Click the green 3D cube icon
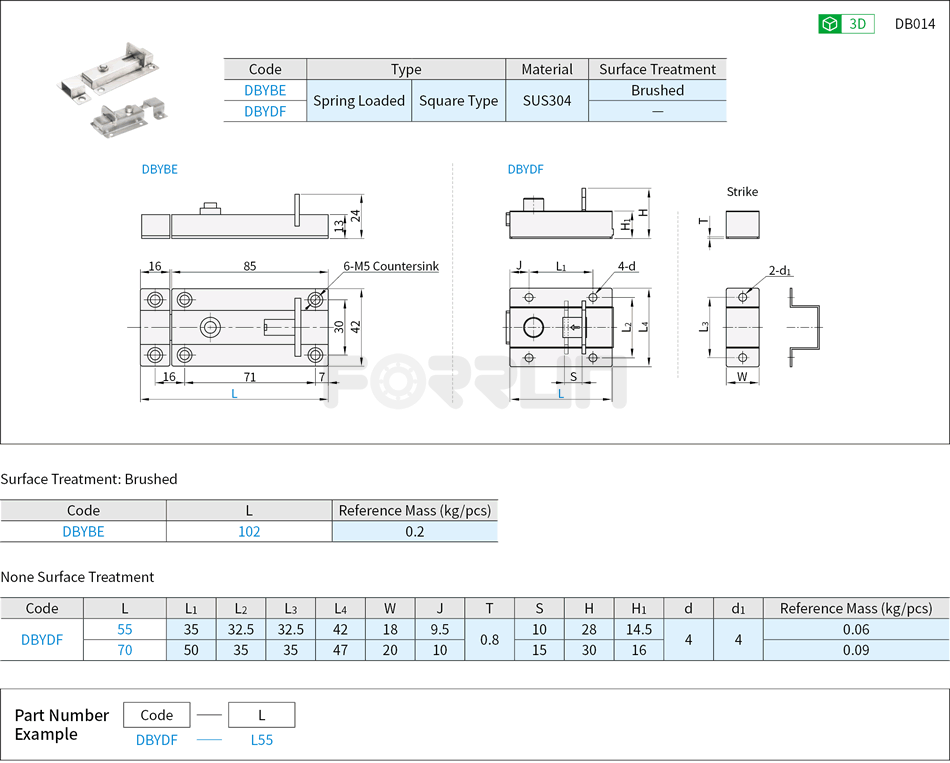This screenshot has height=763, width=950. tap(830, 23)
